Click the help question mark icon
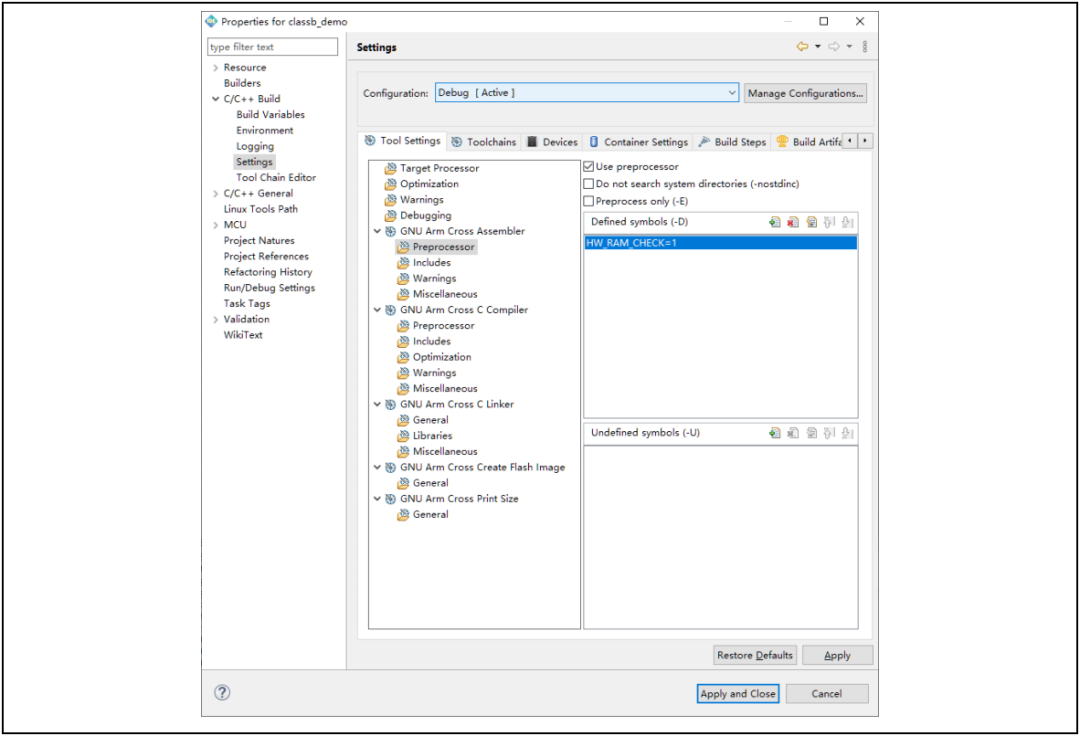The image size is (1080, 736). [222, 693]
